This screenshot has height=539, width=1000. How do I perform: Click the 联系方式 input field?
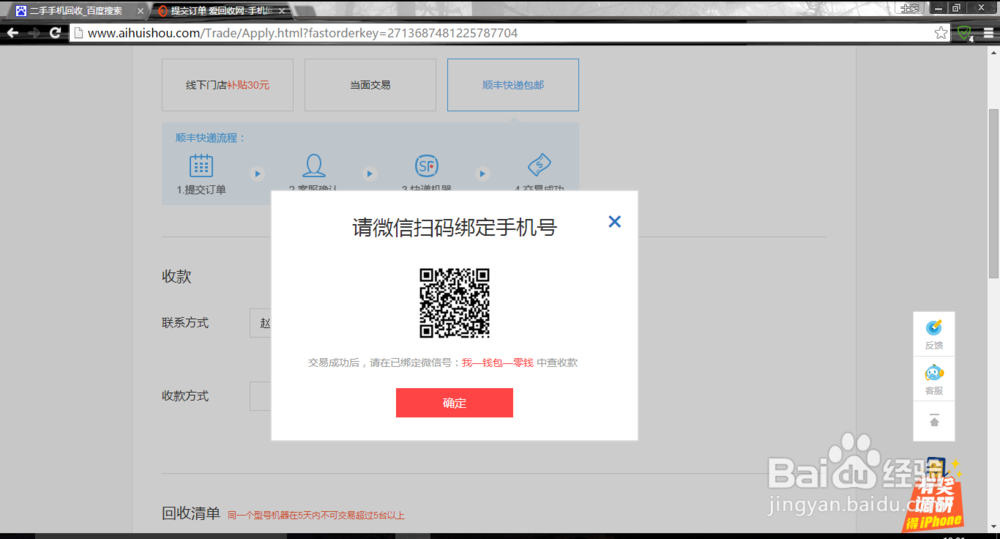point(260,323)
